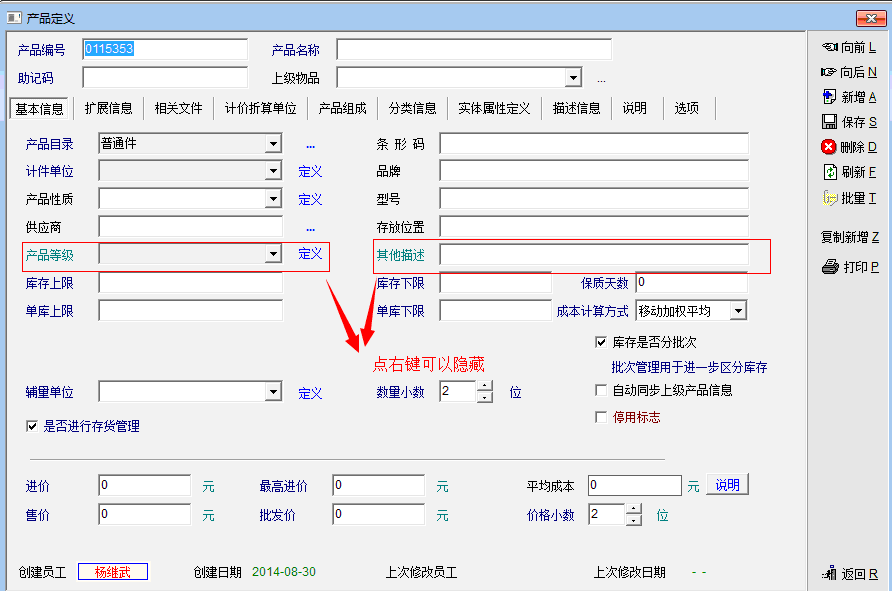Refresh the form using 刷新 icon
The image size is (892, 591).
coord(829,172)
